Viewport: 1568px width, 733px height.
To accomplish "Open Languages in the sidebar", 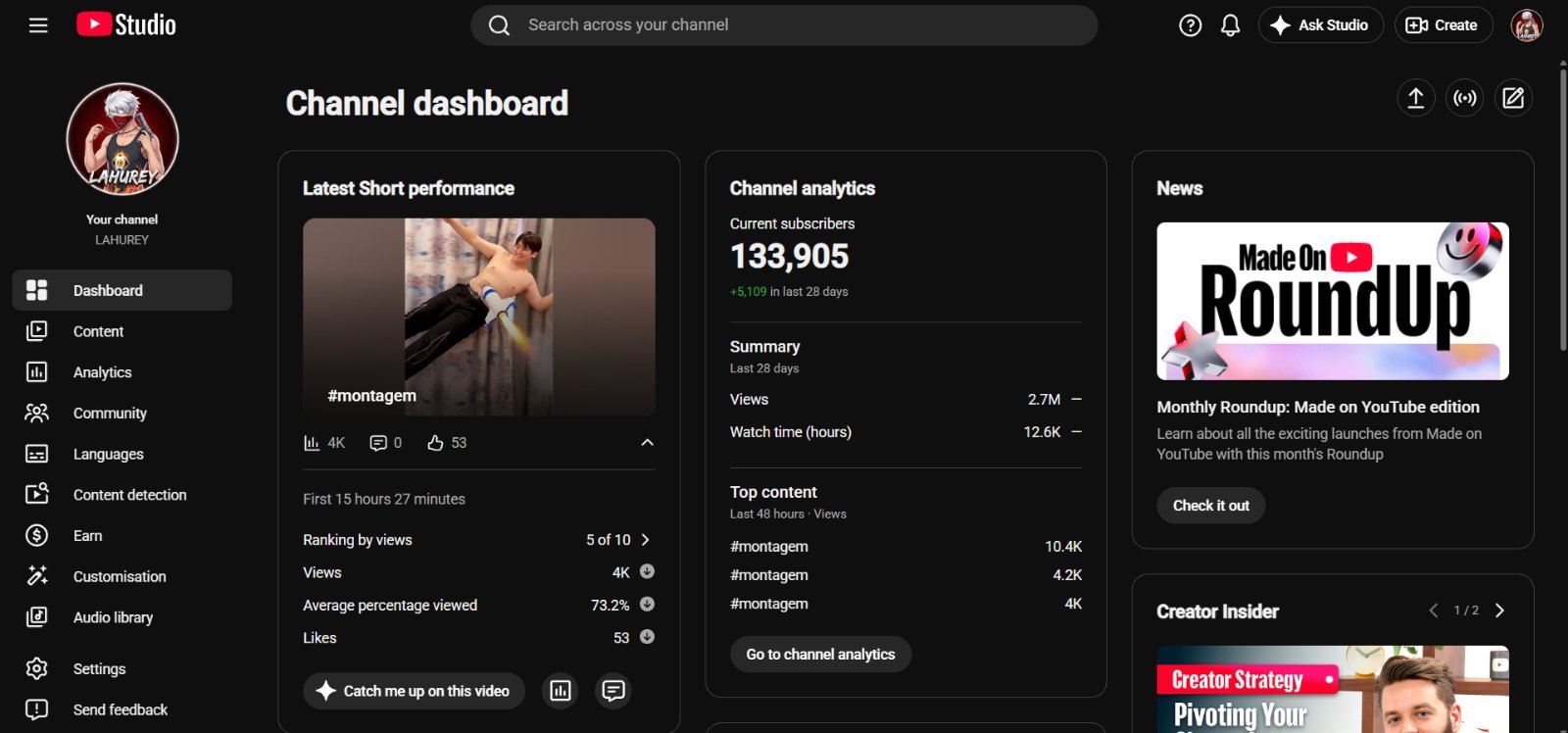I will click(x=122, y=454).
